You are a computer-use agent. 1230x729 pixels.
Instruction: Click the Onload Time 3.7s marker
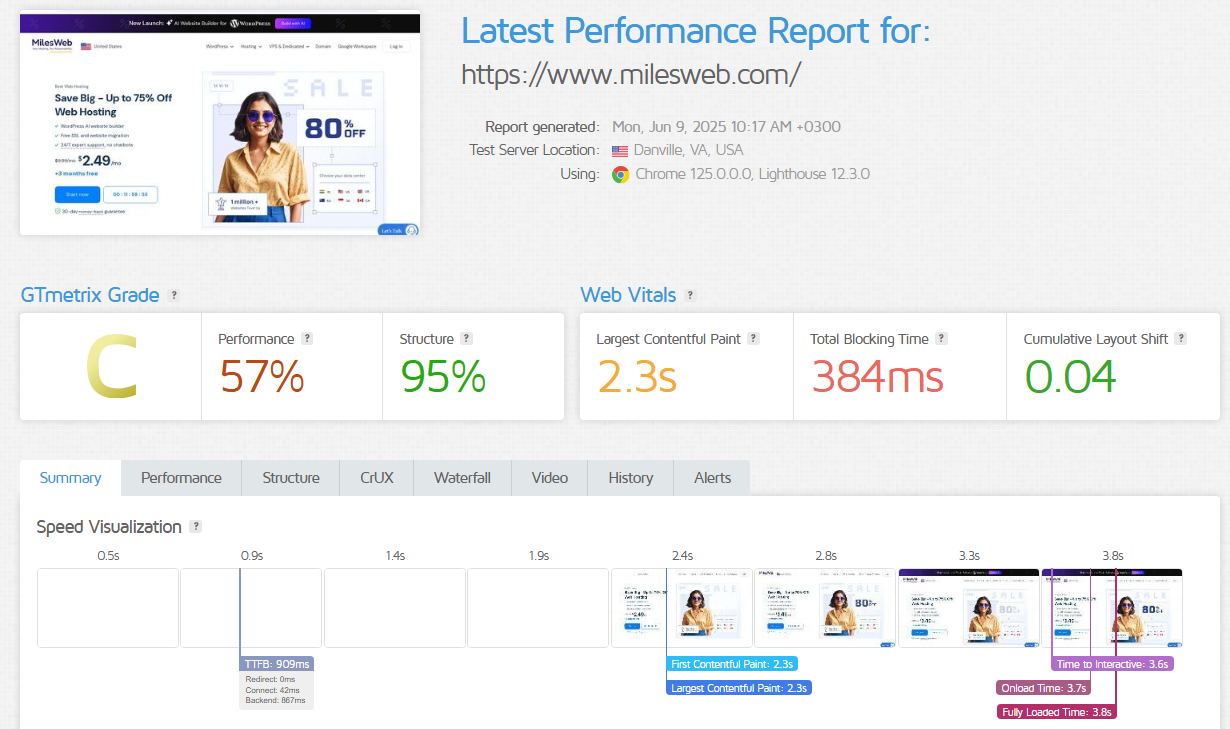click(1043, 688)
